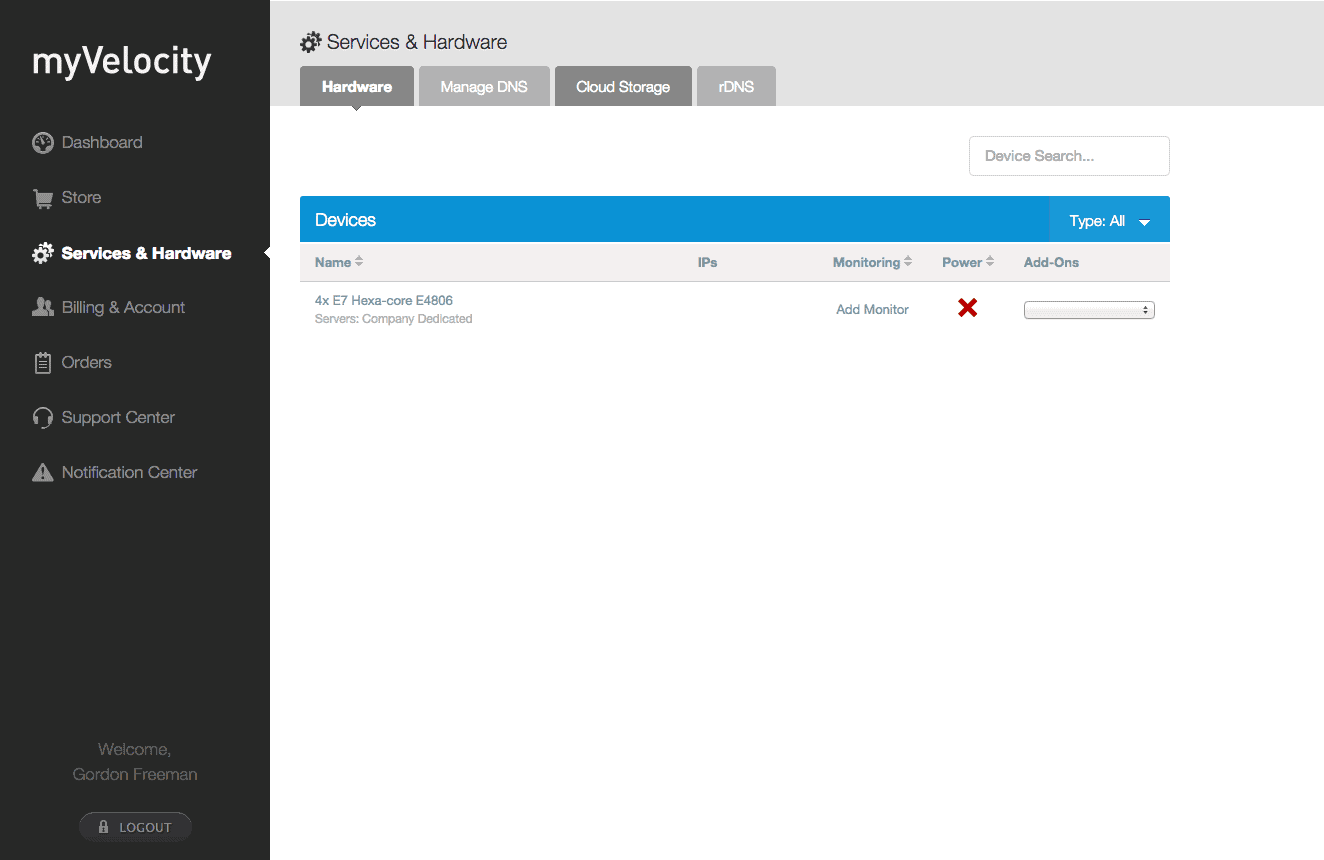Viewport: 1324px width, 860px height.
Task: Click the 'Gordon Freeman' user name text
Action: point(135,774)
